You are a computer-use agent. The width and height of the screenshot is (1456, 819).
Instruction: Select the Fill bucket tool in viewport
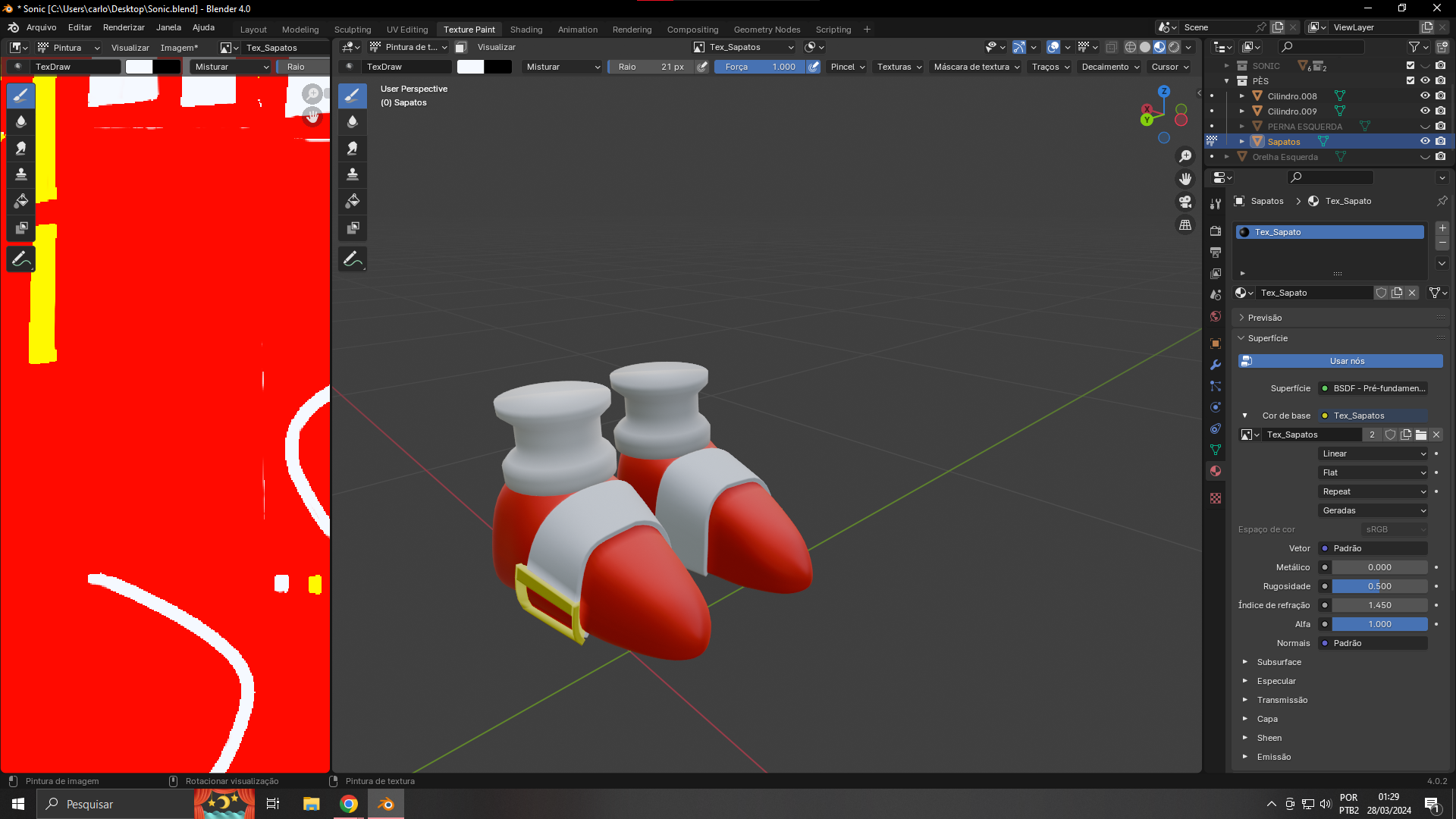pos(353,202)
